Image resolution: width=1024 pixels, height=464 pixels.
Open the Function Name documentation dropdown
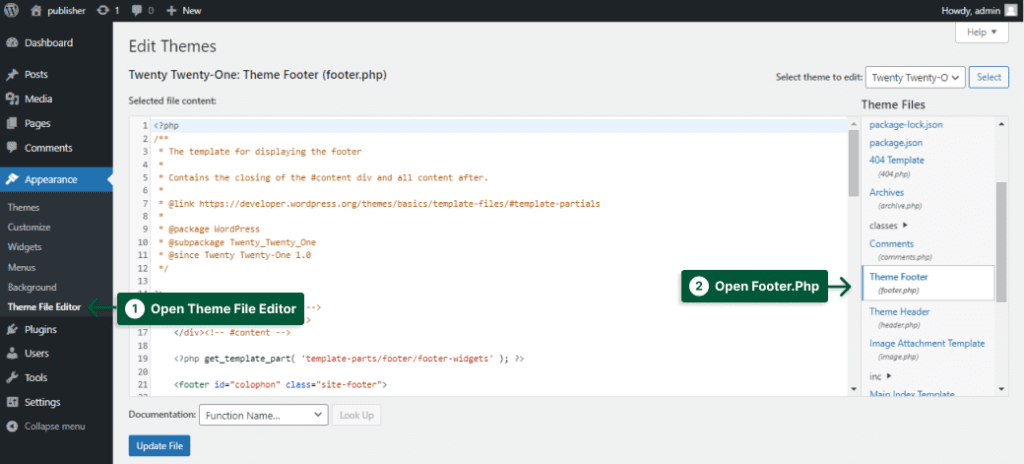[x=263, y=415]
